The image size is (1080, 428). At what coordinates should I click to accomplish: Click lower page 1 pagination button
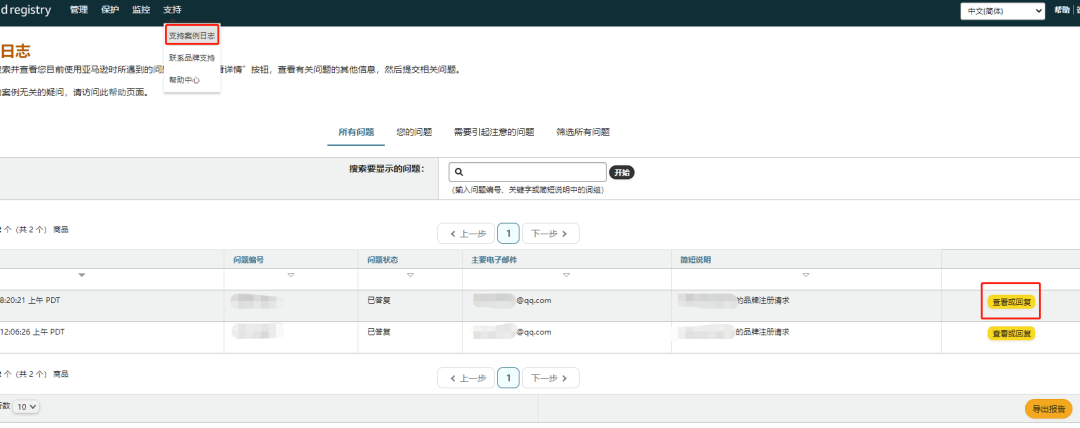508,378
